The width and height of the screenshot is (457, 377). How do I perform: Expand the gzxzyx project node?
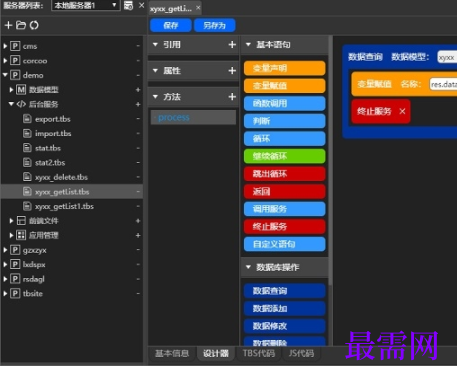tap(5, 250)
